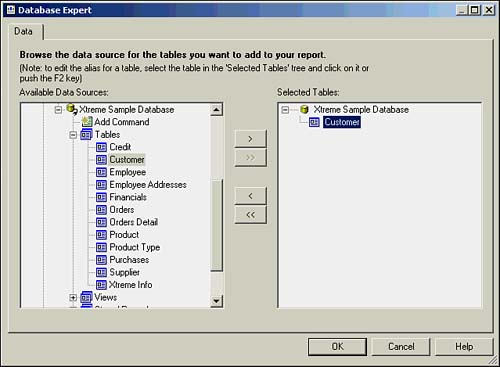The height and width of the screenshot is (367, 500).
Task: Click the Add Command icon
Action: [x=87, y=122]
